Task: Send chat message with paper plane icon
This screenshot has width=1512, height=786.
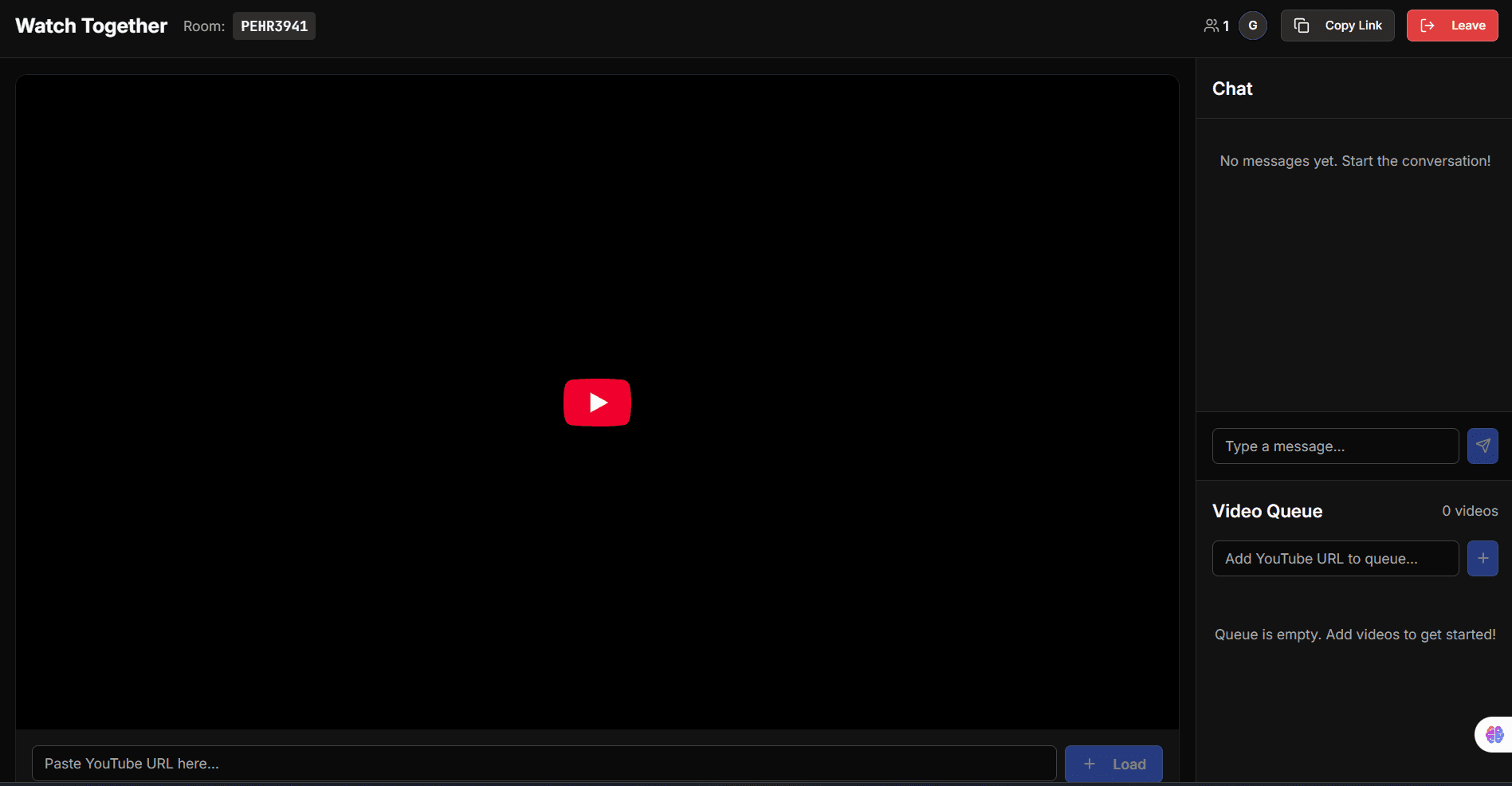Action: [x=1483, y=446]
